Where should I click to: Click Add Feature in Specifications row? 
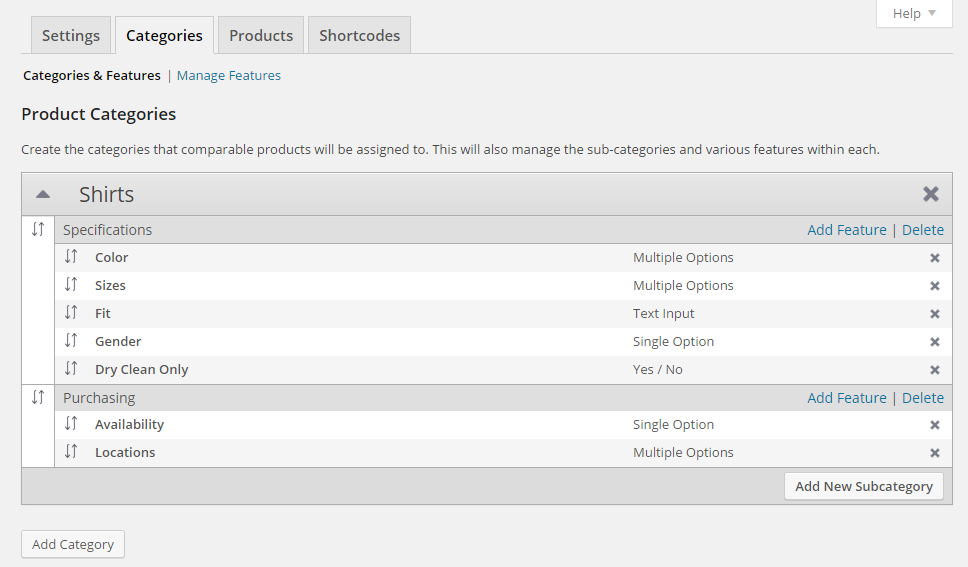[847, 230]
